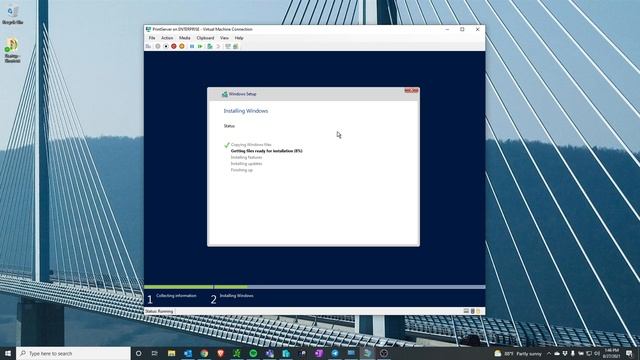Click the greyed Start VM toolbar icon
This screenshot has width=640, height=360.
pyautogui.click(x=158, y=47)
